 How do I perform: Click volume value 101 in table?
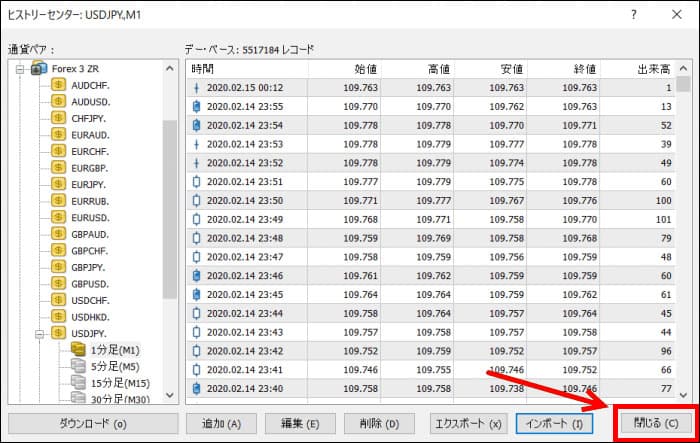(663, 219)
